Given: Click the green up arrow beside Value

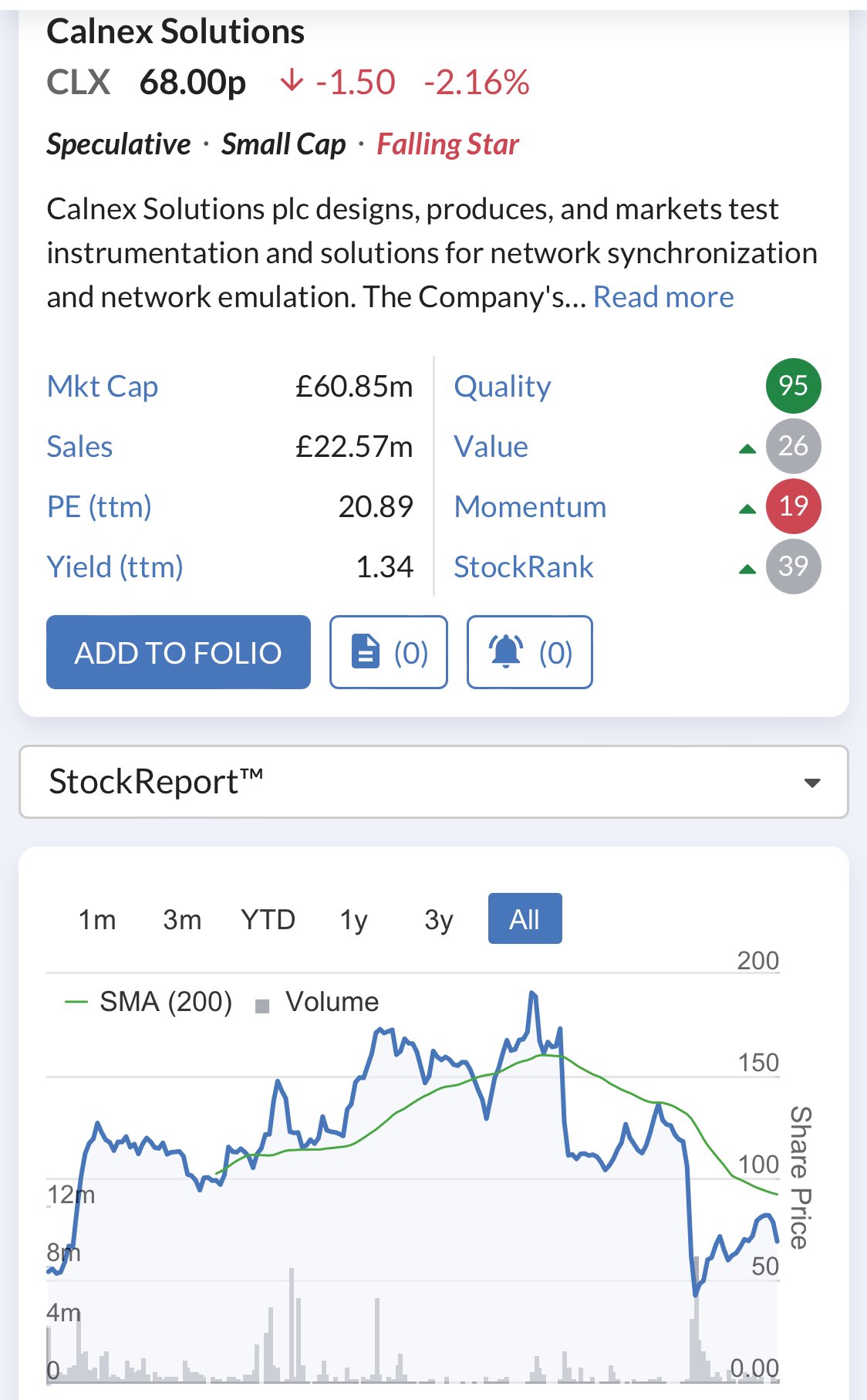Looking at the screenshot, I should click(x=747, y=448).
